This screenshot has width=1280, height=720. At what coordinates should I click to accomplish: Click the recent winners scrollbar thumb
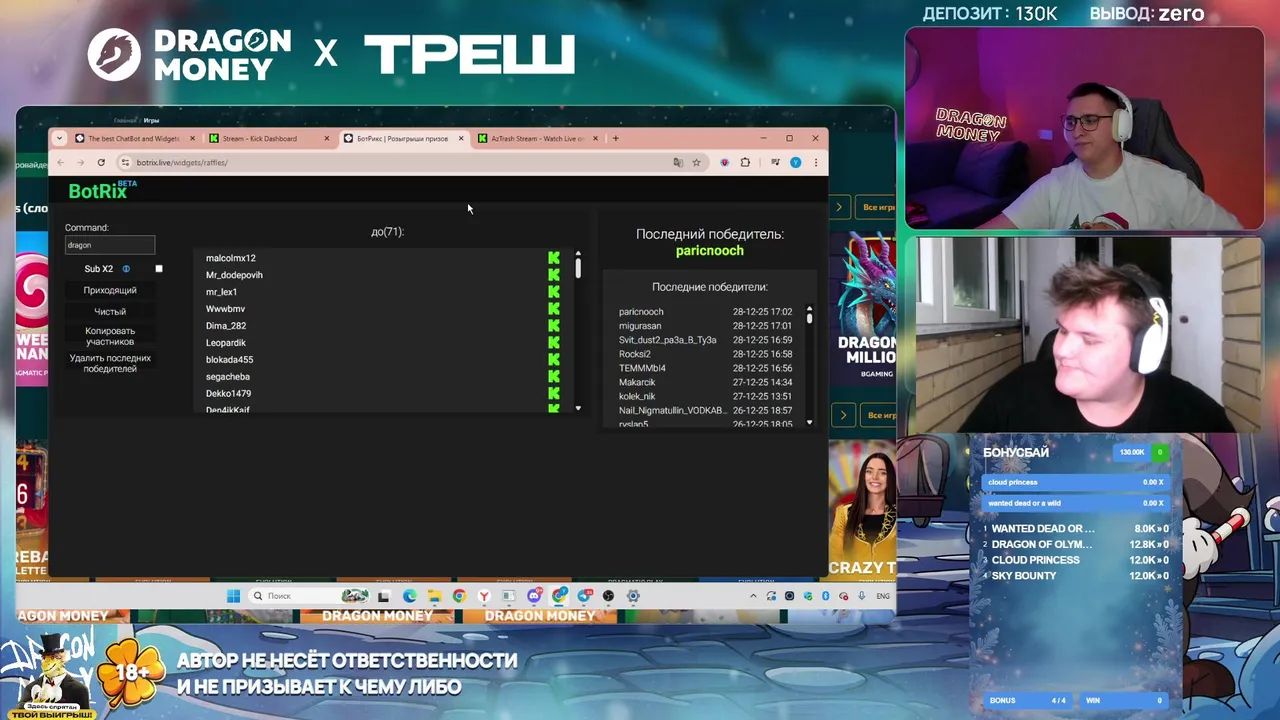click(809, 317)
